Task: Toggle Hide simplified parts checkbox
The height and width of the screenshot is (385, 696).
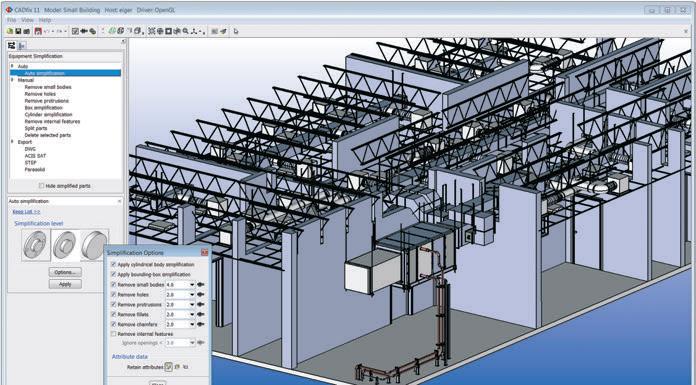Action: tap(41, 186)
